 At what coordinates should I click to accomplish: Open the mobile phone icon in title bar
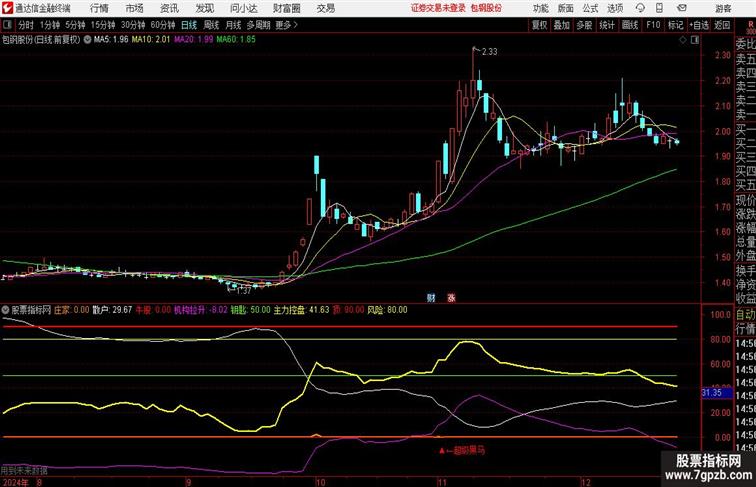click(x=659, y=8)
